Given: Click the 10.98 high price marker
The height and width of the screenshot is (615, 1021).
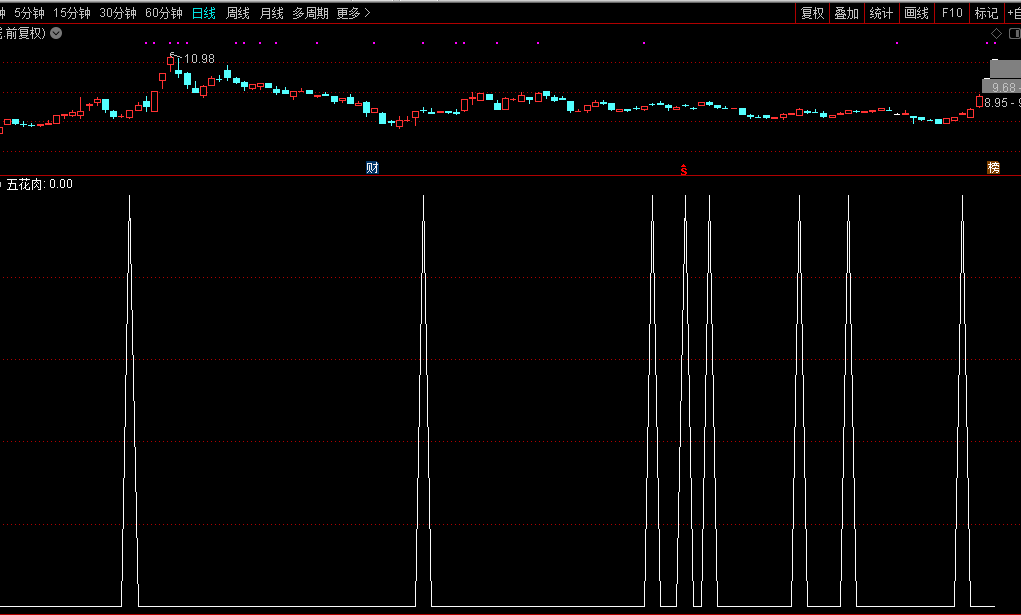Looking at the screenshot, I should 198,59.
